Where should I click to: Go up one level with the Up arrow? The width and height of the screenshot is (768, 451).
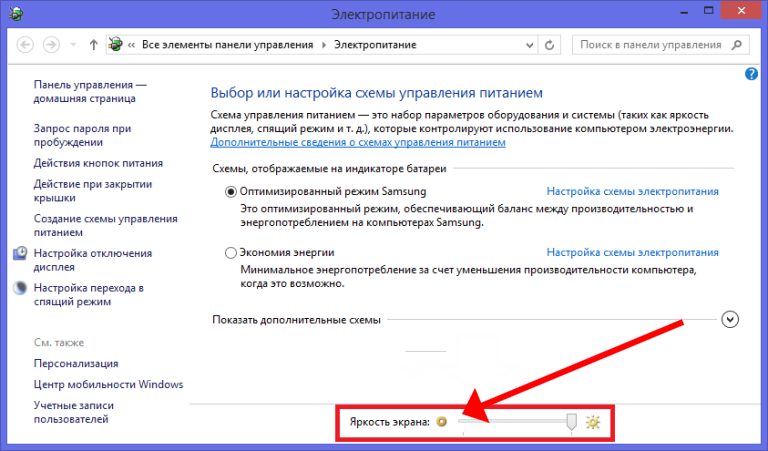click(x=93, y=45)
